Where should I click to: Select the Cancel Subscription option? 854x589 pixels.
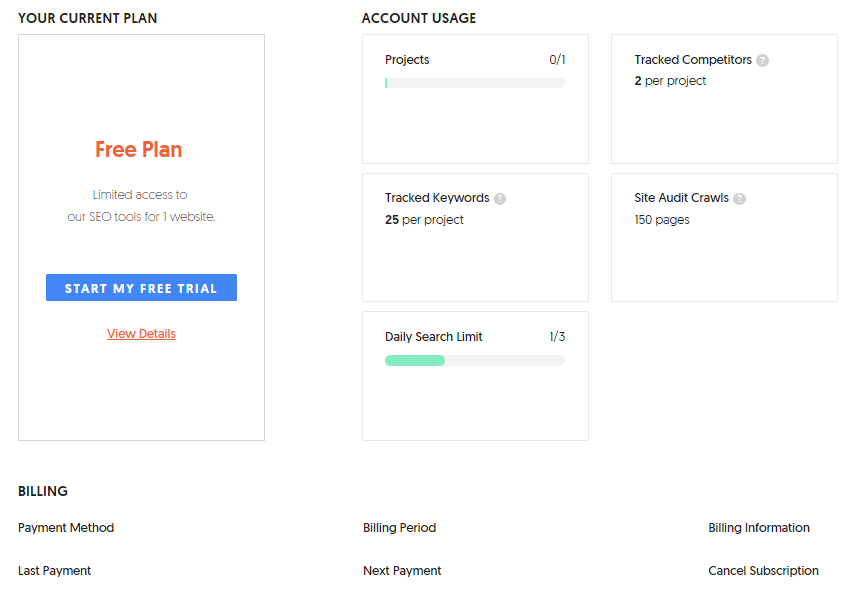click(x=763, y=571)
